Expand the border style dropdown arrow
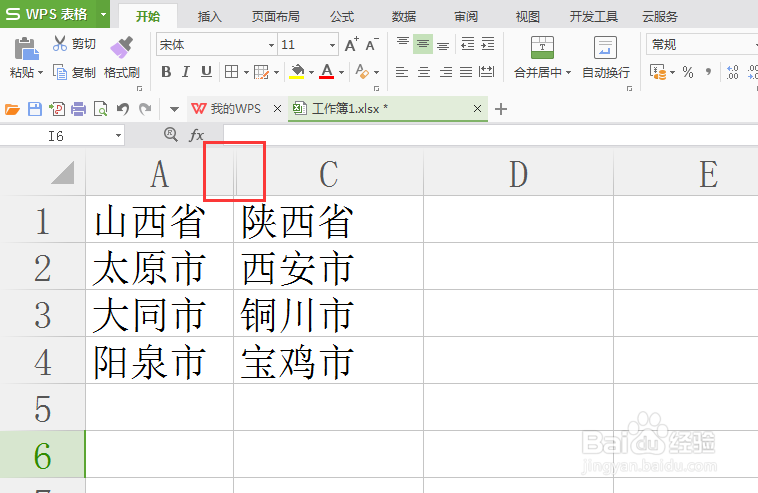 246,72
